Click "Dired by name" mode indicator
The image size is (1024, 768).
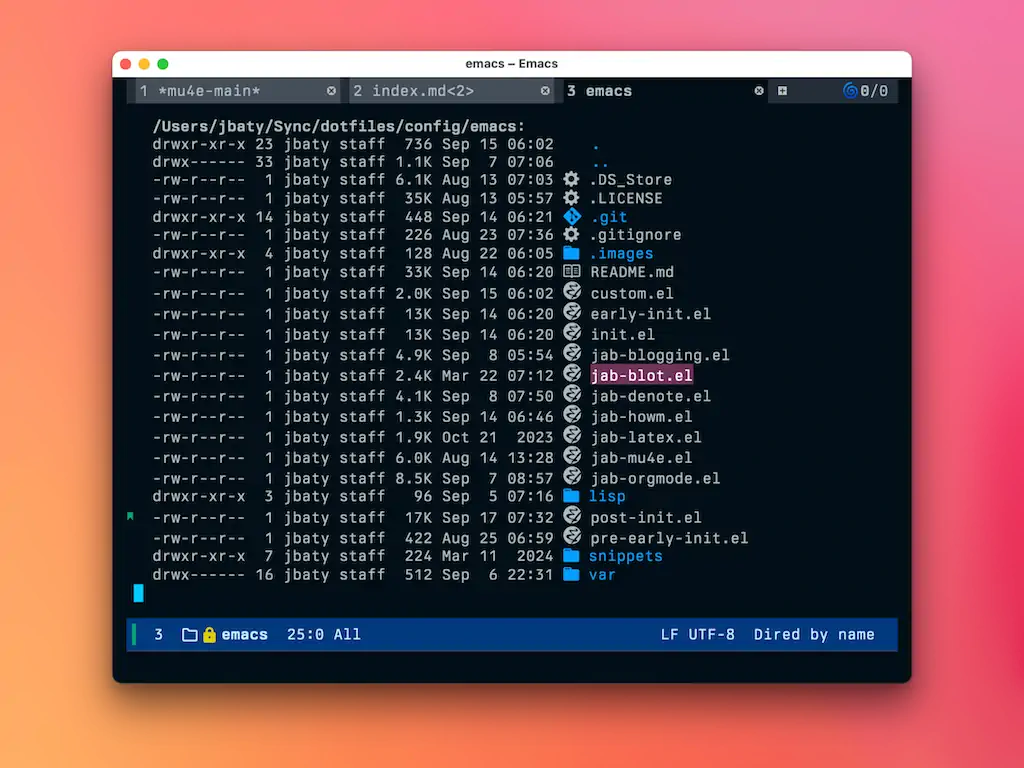click(x=814, y=635)
